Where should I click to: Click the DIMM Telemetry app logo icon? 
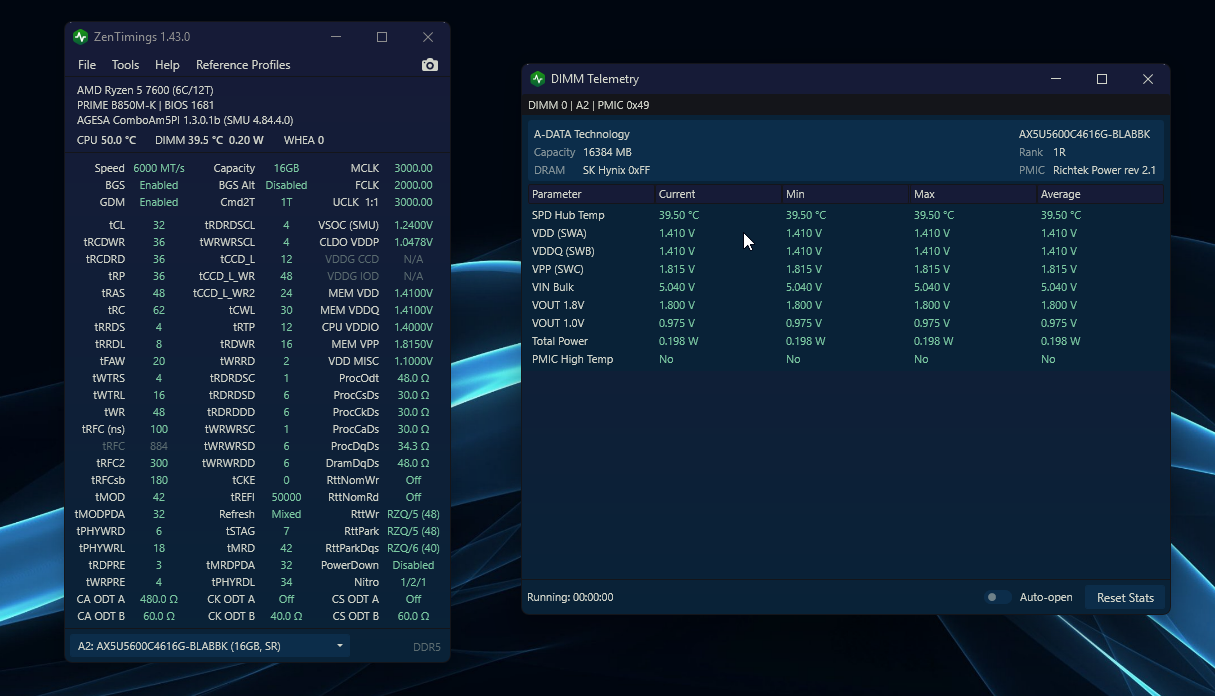(538, 79)
